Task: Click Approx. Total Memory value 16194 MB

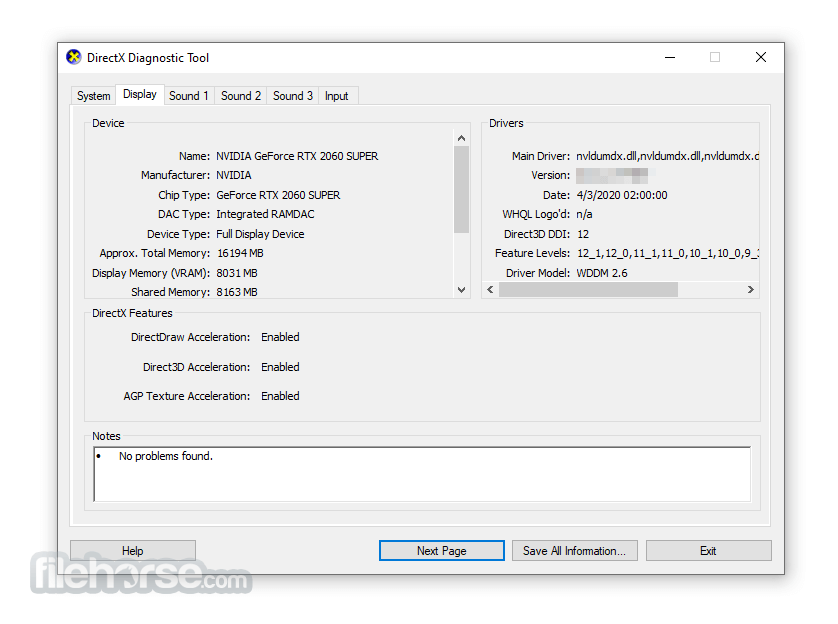Action: pos(240,253)
